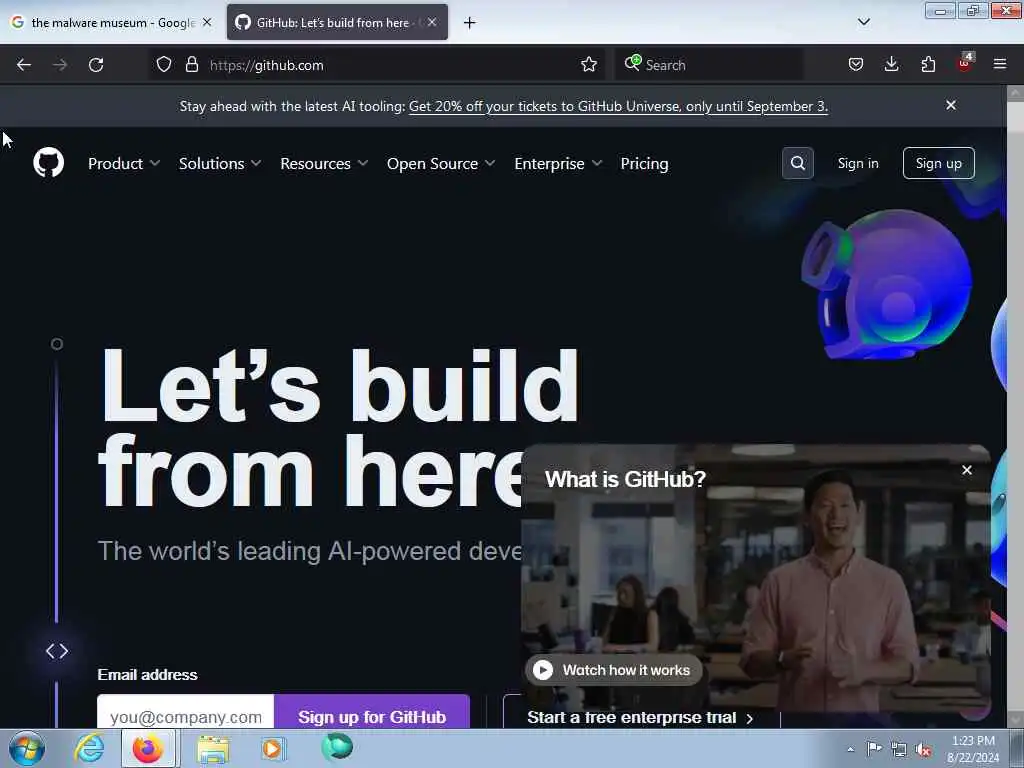Open the green round app in taskbar
1024x768 pixels.
point(337,747)
